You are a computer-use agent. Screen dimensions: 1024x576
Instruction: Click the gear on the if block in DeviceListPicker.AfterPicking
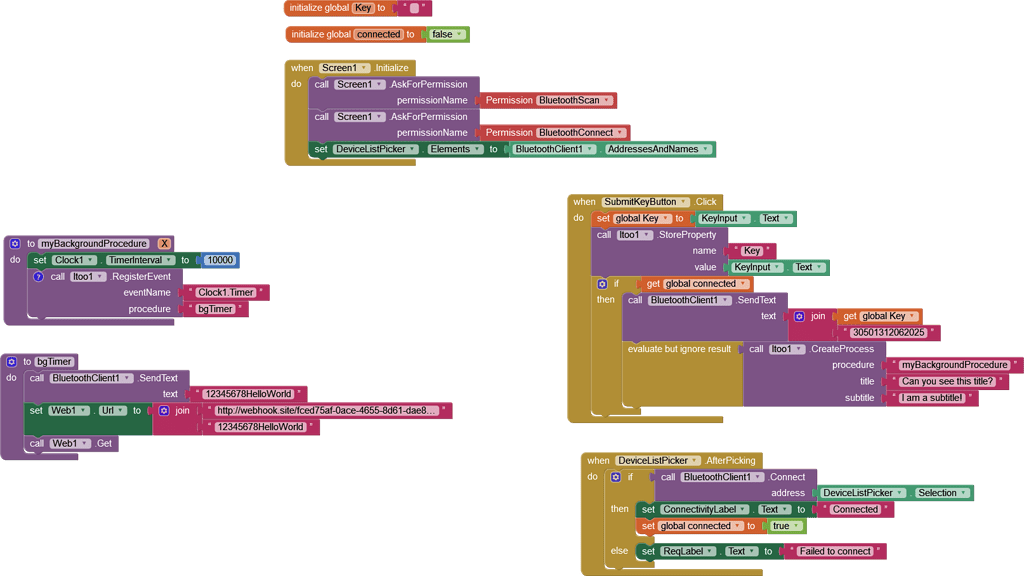coord(616,477)
